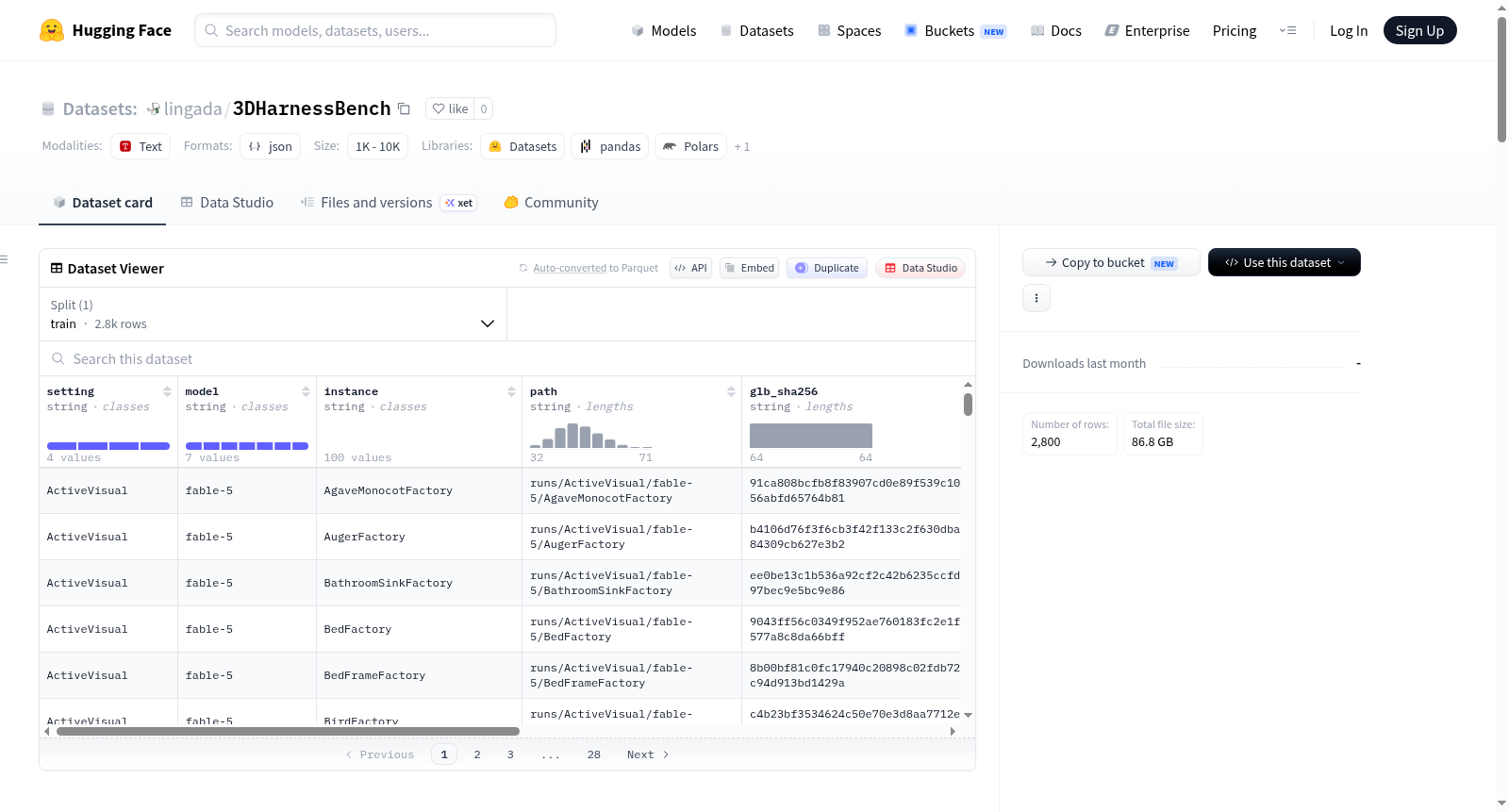This screenshot has width=1509, height=812.
Task: Focus the Search this dataset field
Action: pyautogui.click(x=507, y=358)
